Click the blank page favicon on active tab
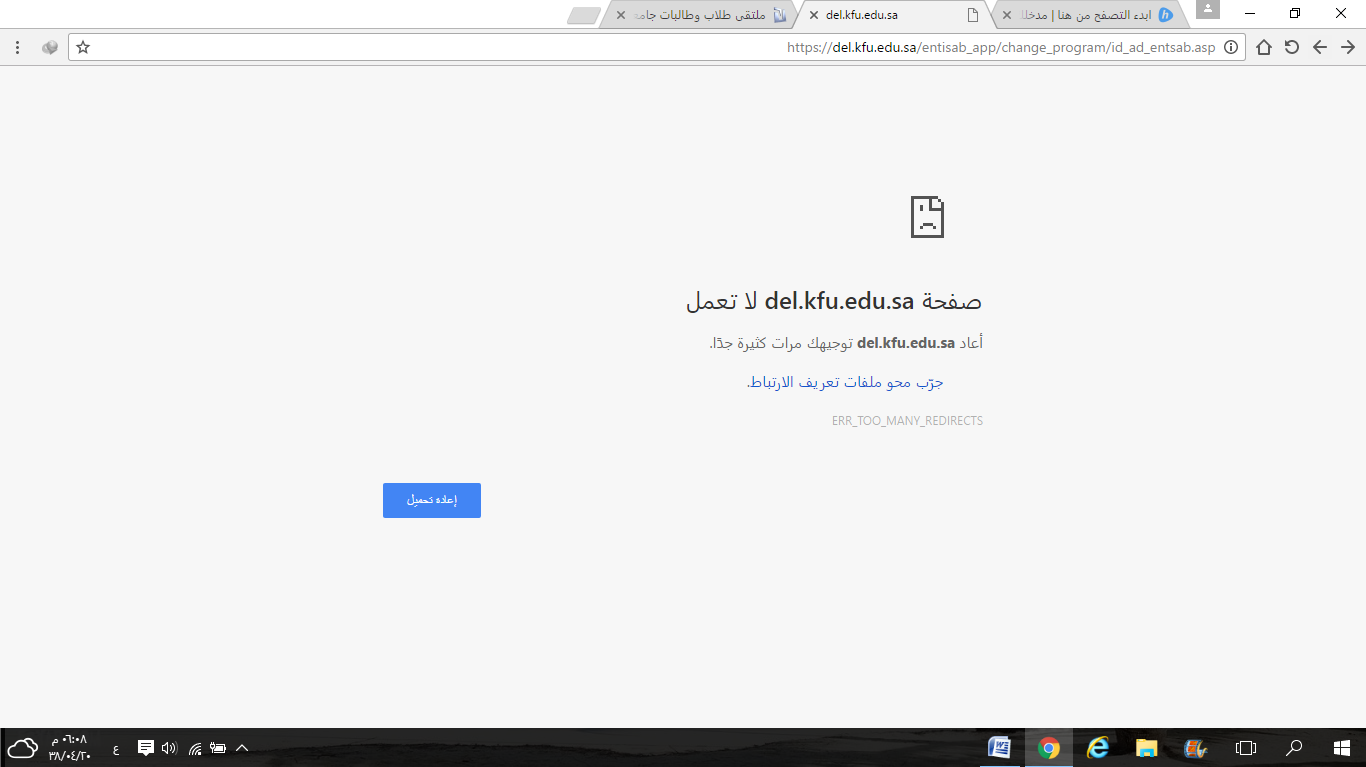The height and width of the screenshot is (767, 1366). click(973, 15)
